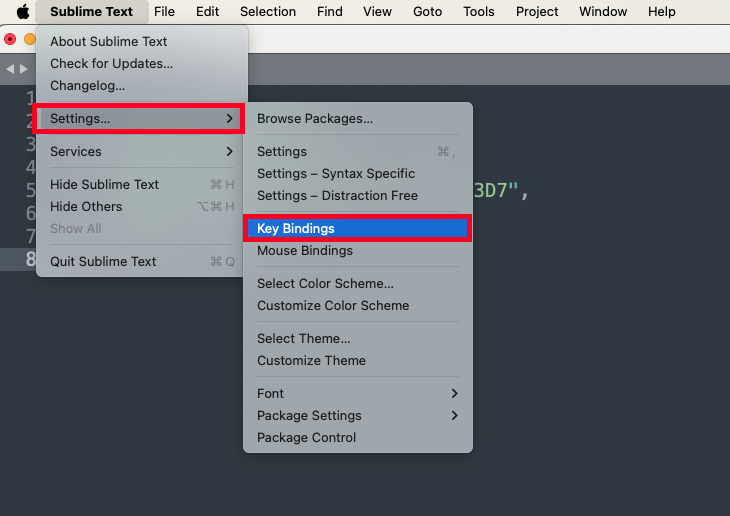
Task: Open Settings – Distraction Free
Action: (x=358, y=196)
